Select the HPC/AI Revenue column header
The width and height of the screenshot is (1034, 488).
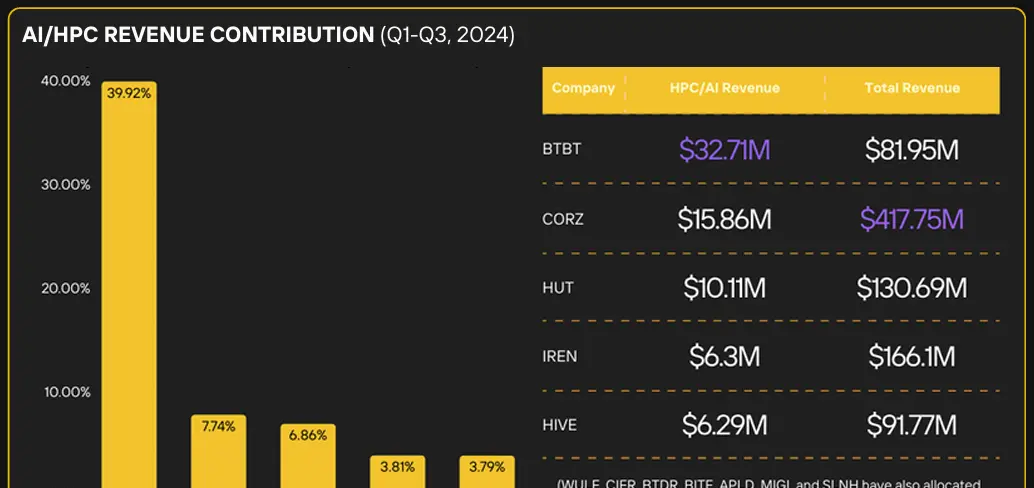(724, 88)
